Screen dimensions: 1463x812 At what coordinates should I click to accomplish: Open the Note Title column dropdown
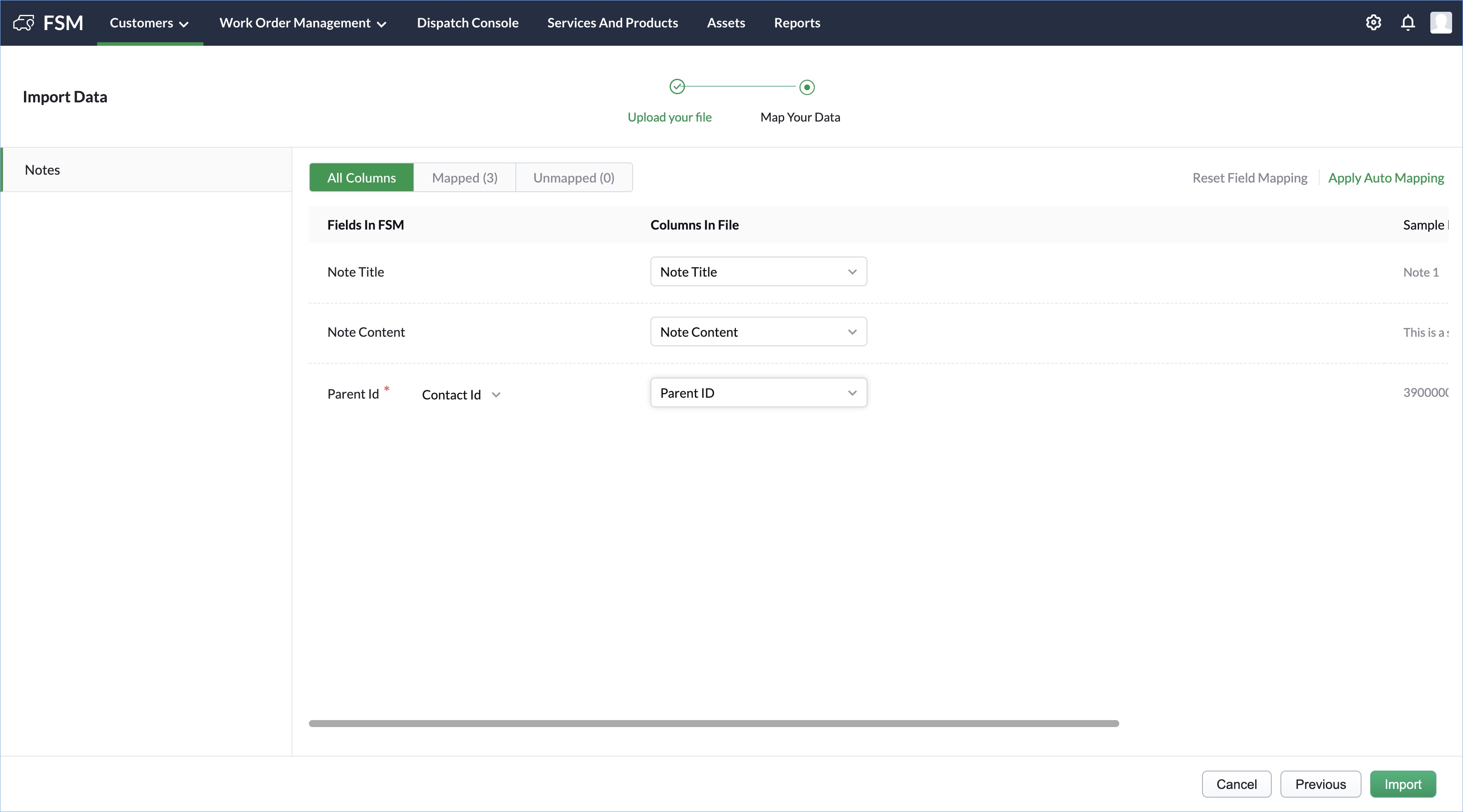[x=758, y=272]
